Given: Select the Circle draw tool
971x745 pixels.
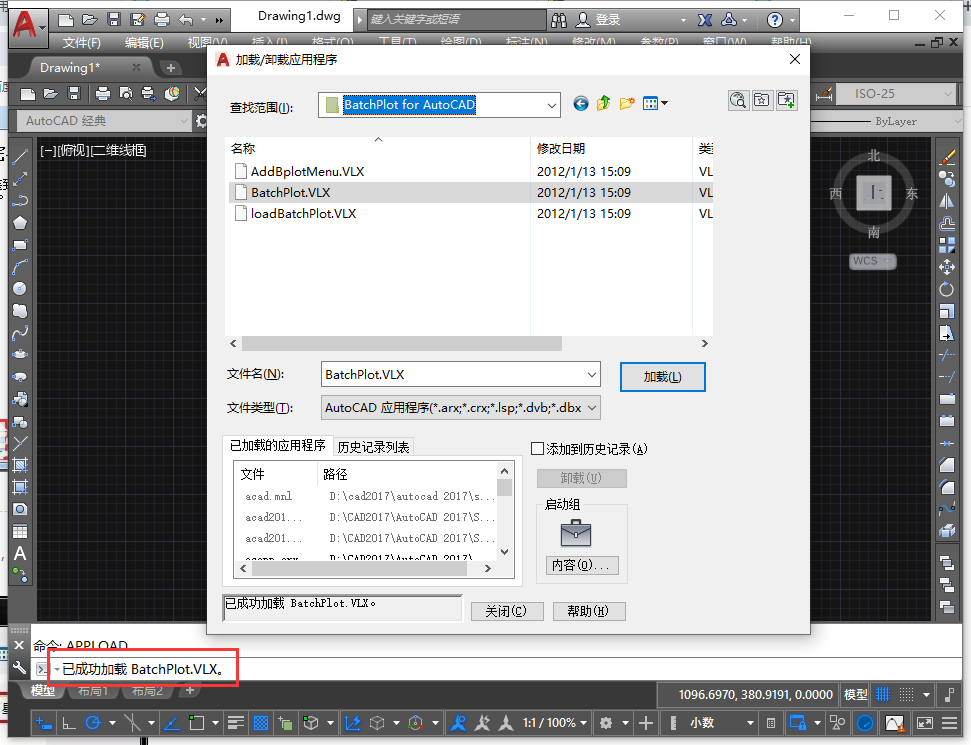Looking at the screenshot, I should click(x=20, y=289).
